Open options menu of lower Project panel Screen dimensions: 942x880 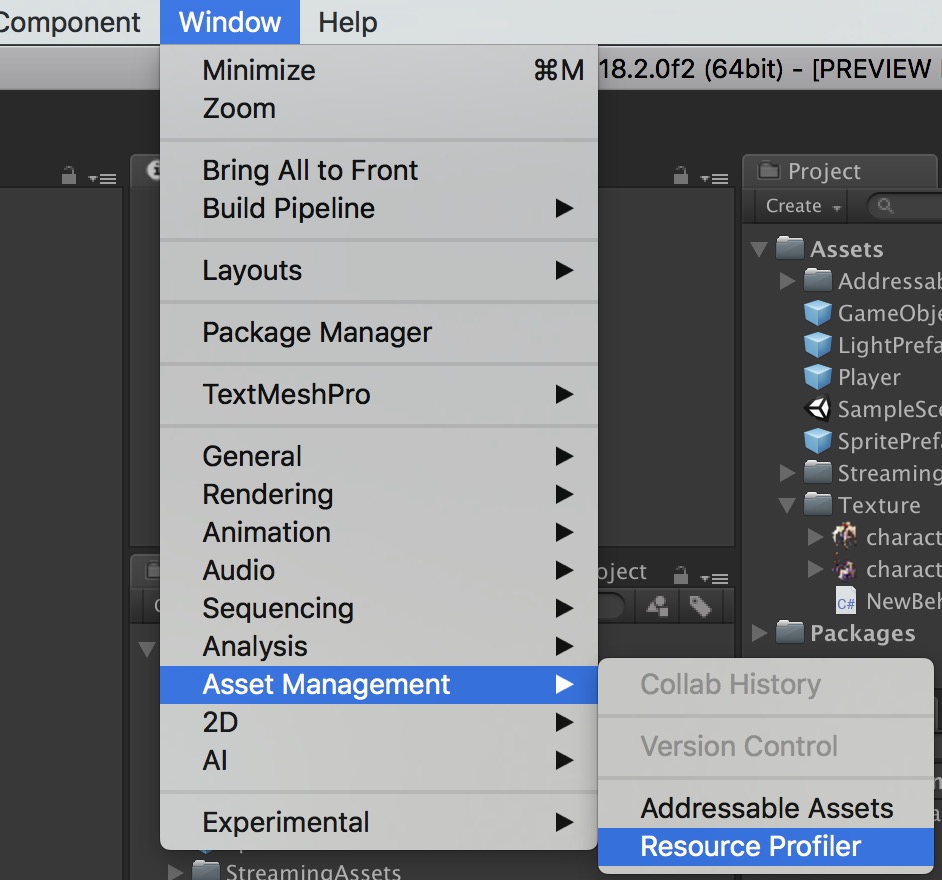click(x=714, y=578)
